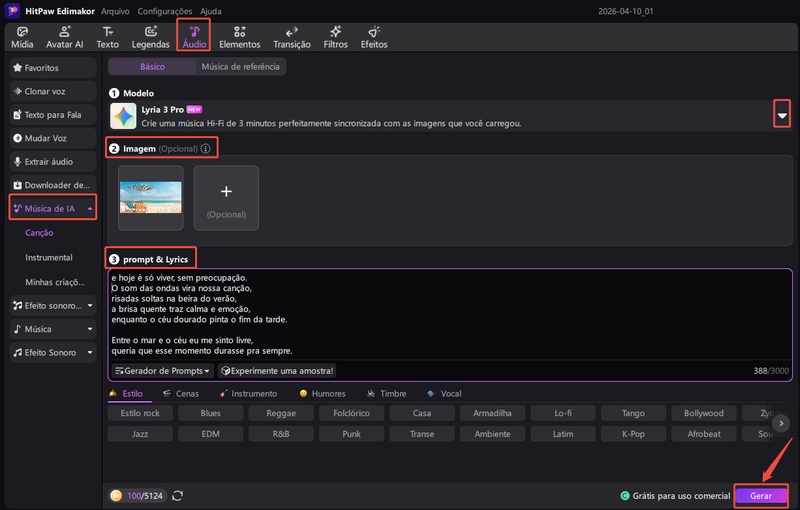Open the Configurações menu
This screenshot has height=510, width=800.
[x=165, y=11]
